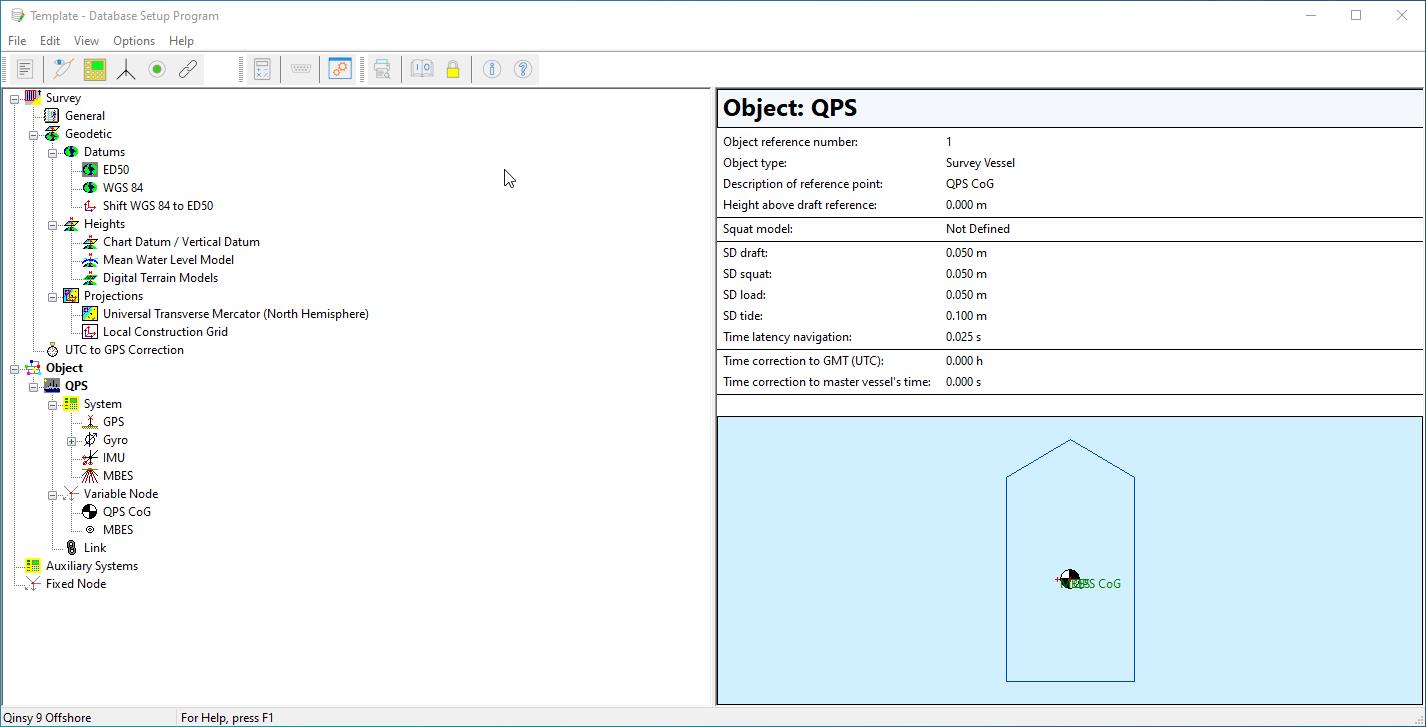Click the question mark help icon

click(x=523, y=69)
